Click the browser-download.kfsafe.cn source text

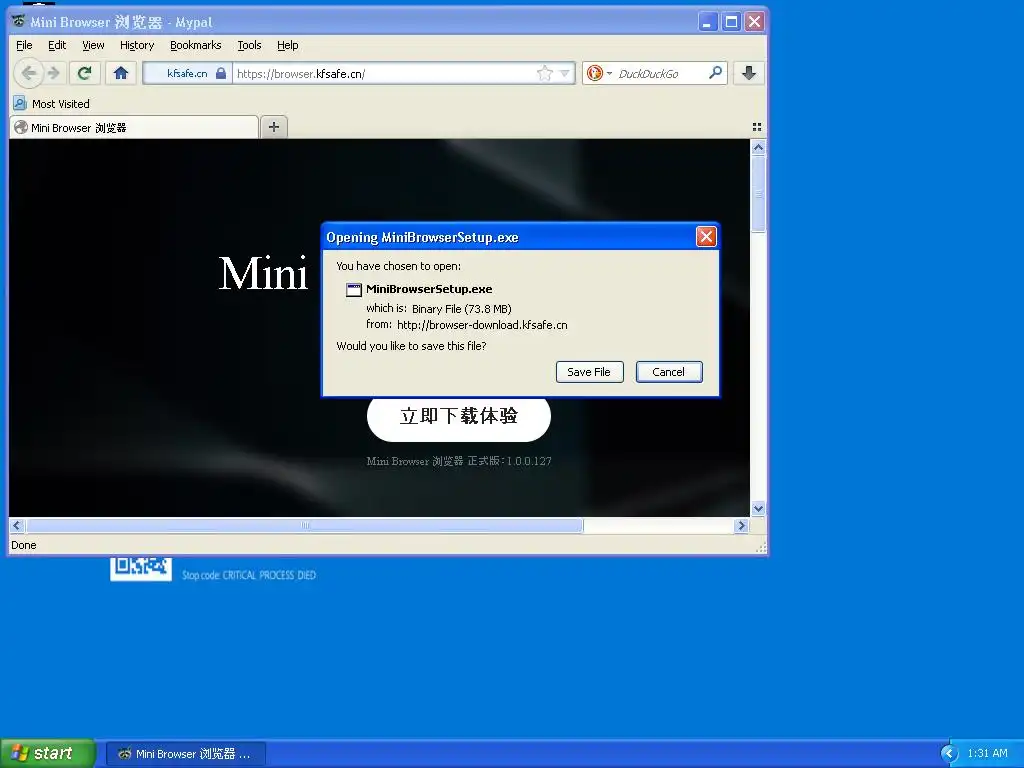(482, 325)
